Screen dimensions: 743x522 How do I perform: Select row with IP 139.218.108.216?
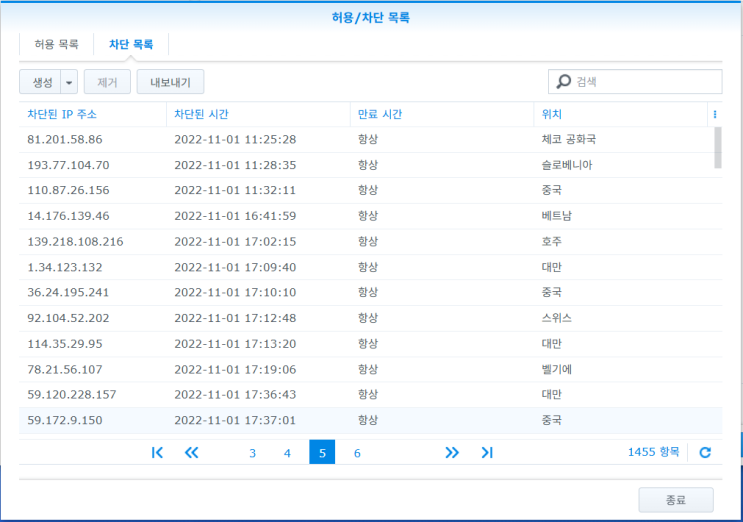pos(371,242)
